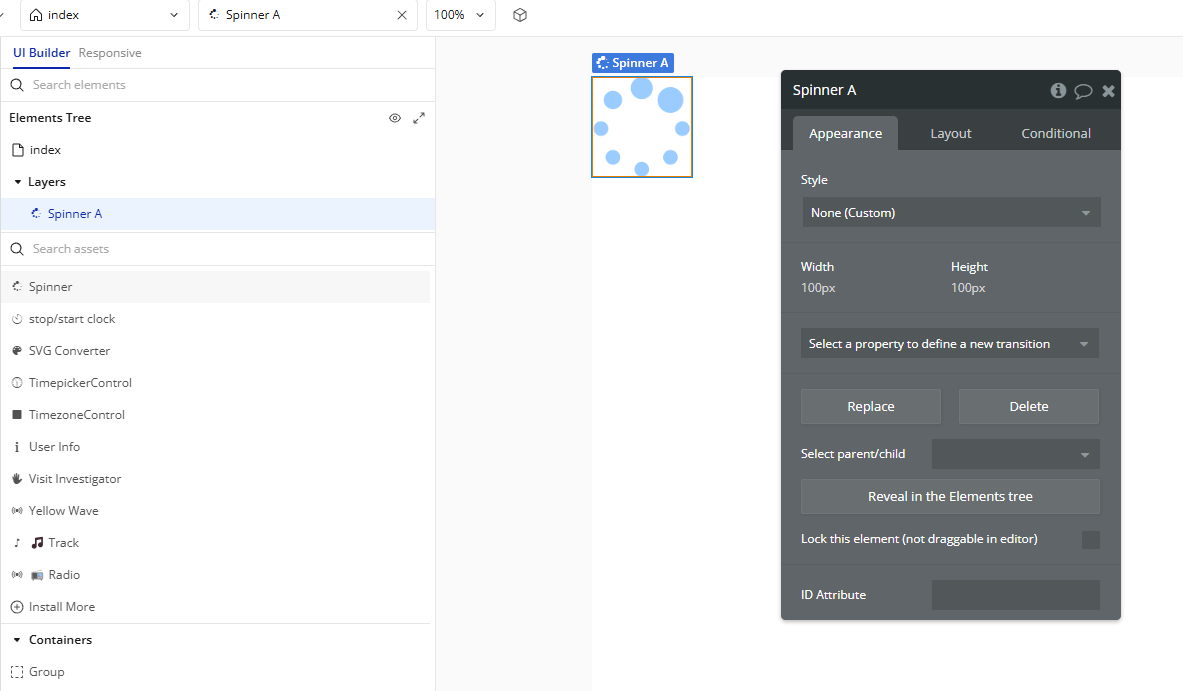The width and height of the screenshot is (1183, 691).
Task: Click the stop/start clock icon
Action: coord(17,319)
